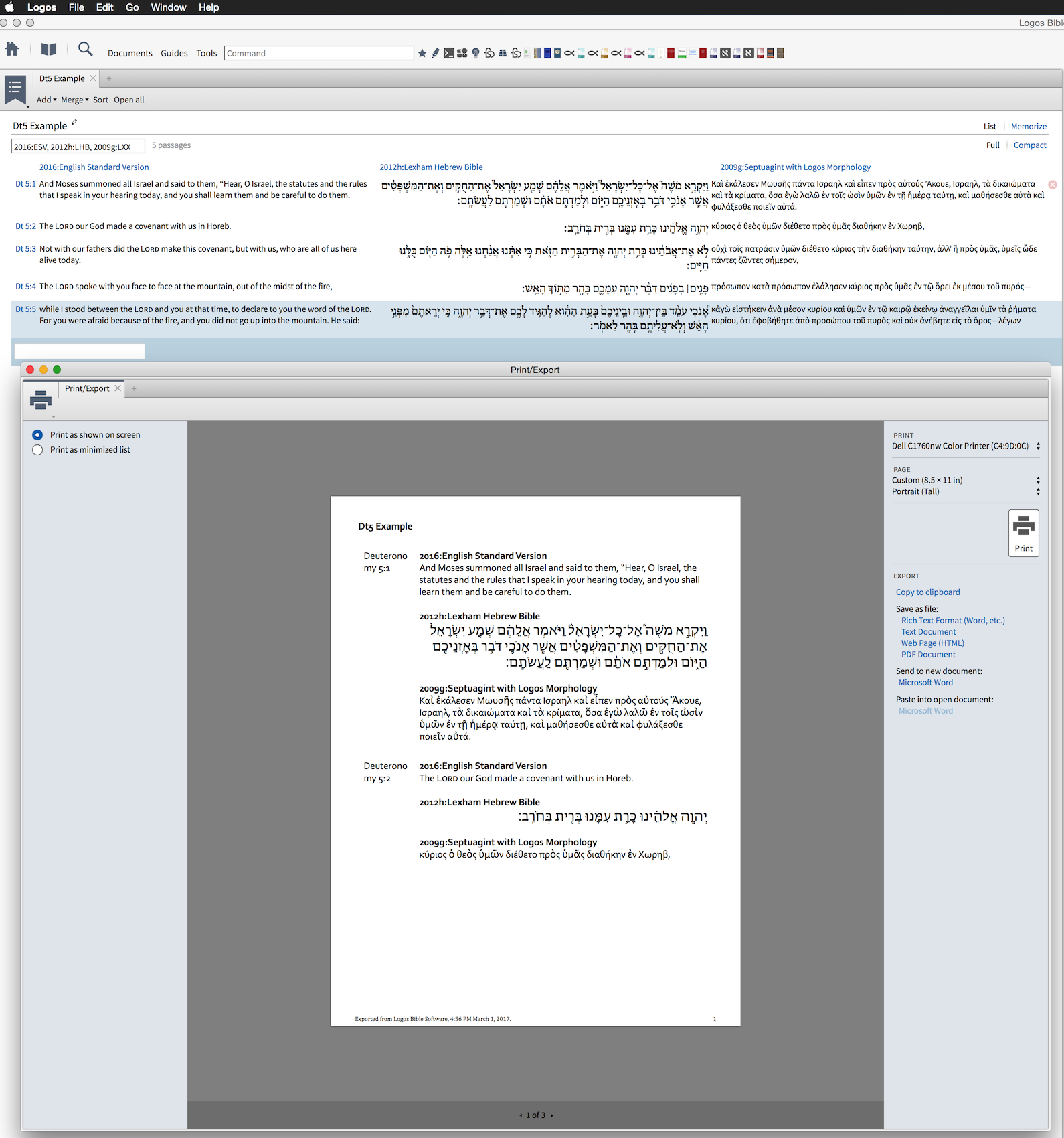Click the Dt 5:3 reference link
Screen dimensions: 1064x1138
click(25, 249)
